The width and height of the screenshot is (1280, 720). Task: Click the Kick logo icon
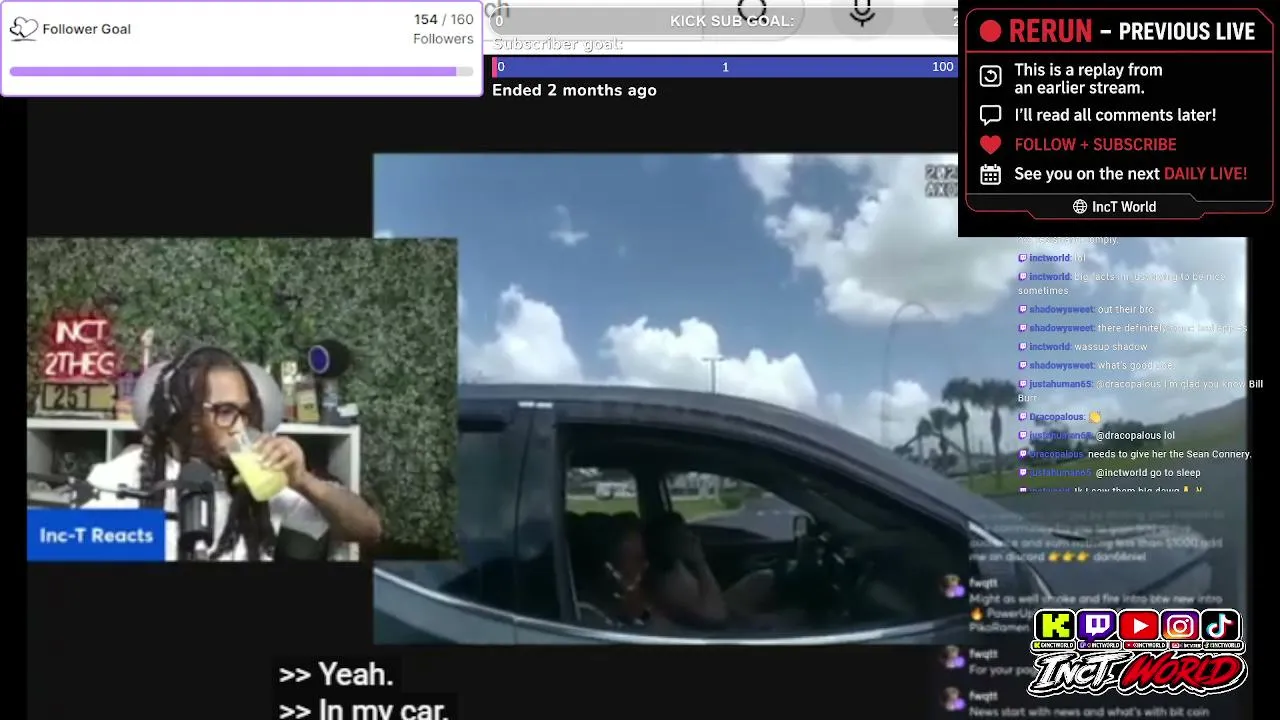tap(1055, 627)
